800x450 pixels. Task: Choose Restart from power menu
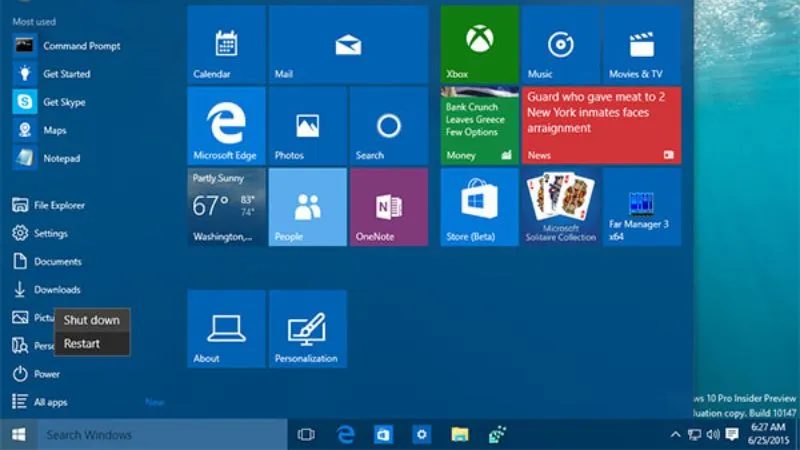tap(81, 343)
